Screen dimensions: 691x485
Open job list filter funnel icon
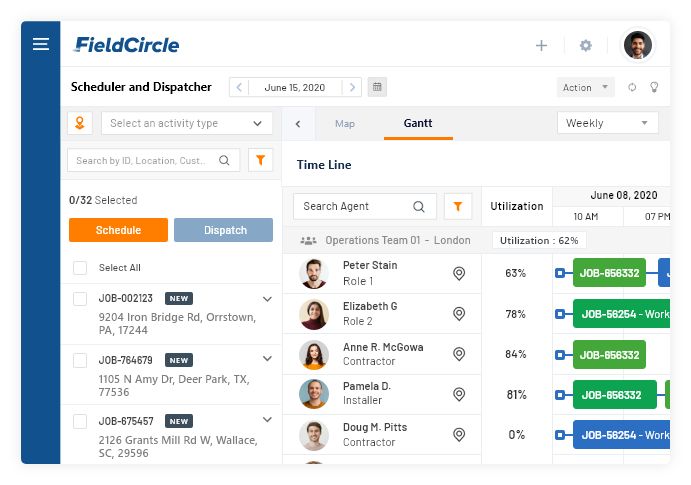point(260,160)
